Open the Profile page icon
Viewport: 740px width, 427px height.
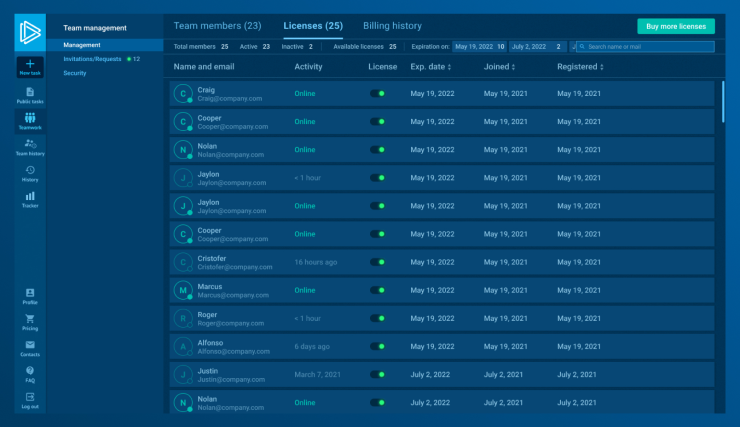[x=30, y=295]
